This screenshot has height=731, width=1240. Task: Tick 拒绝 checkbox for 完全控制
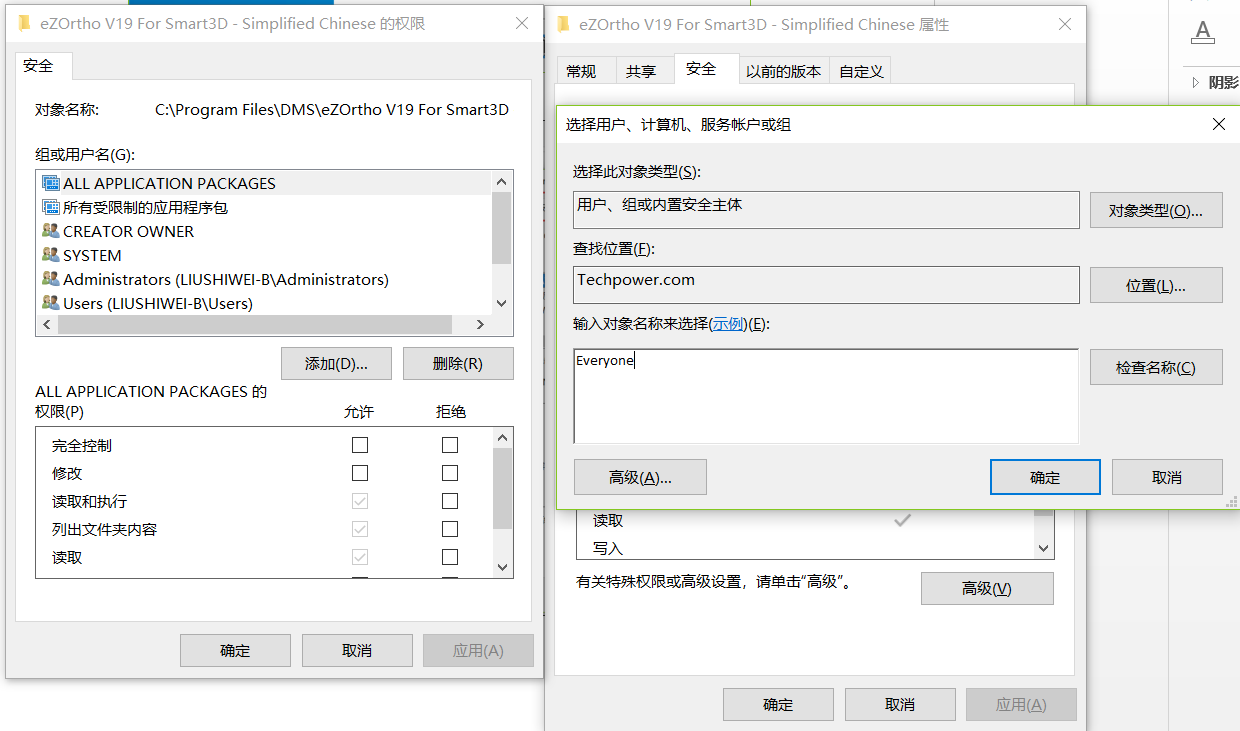450,445
